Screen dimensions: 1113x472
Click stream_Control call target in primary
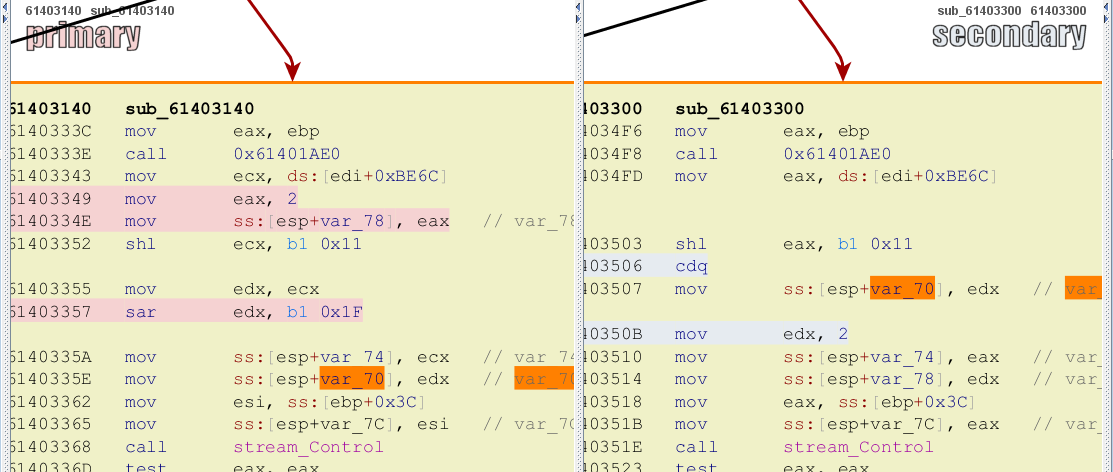pos(308,447)
